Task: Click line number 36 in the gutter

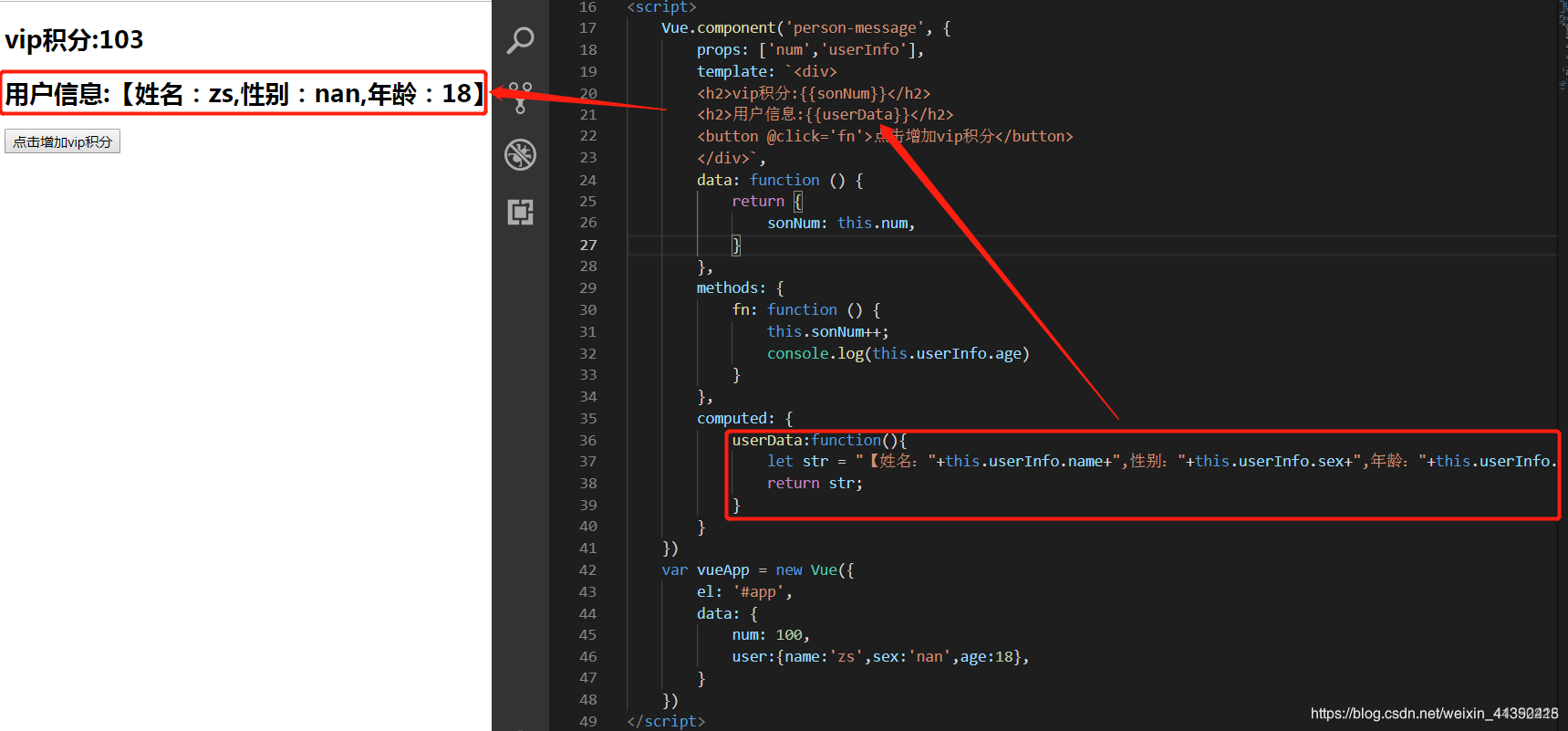Action: click(588, 440)
